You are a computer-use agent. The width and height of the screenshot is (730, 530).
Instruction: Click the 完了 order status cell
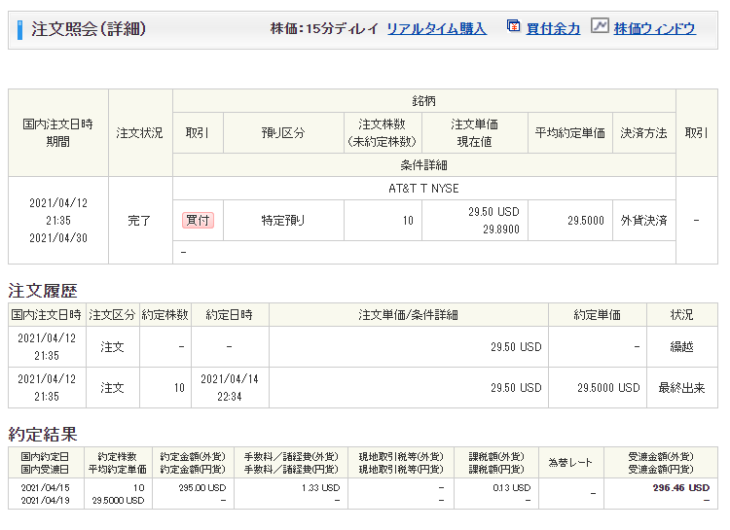click(x=139, y=220)
